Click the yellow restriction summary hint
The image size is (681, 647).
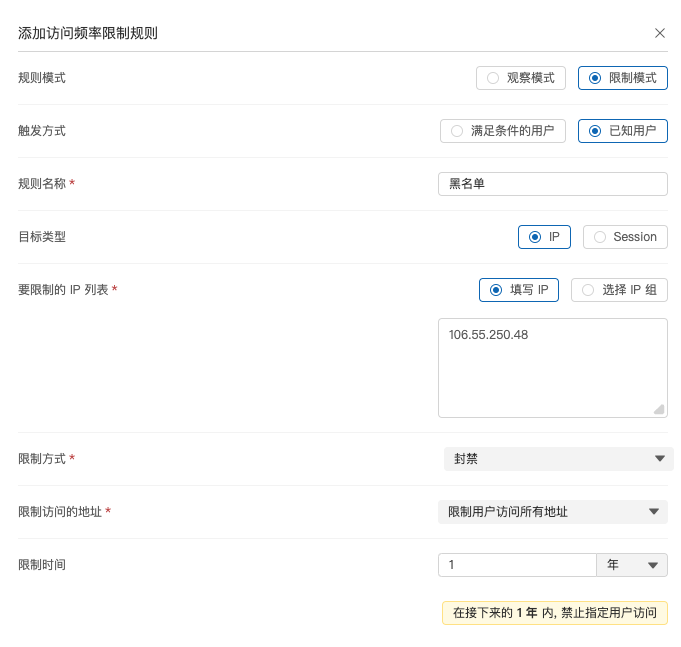click(x=554, y=613)
